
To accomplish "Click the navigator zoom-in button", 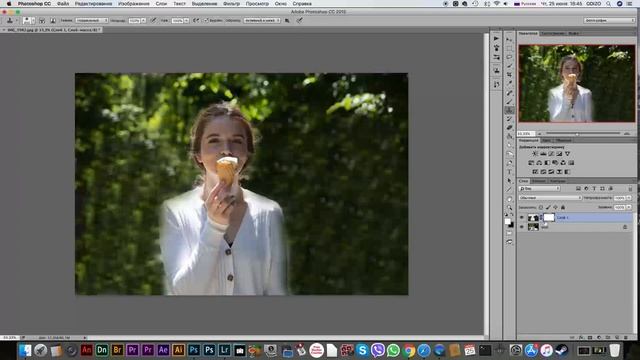I will tap(627, 133).
